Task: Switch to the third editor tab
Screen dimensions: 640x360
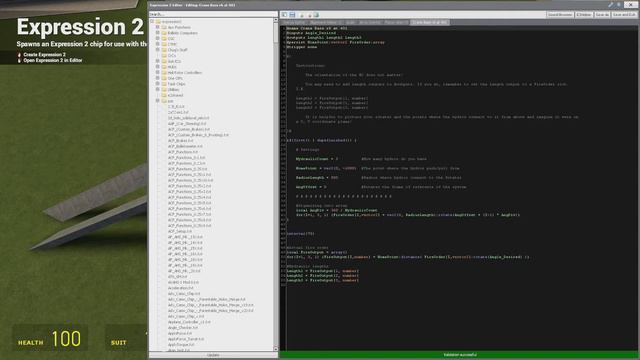Action: tap(350, 22)
